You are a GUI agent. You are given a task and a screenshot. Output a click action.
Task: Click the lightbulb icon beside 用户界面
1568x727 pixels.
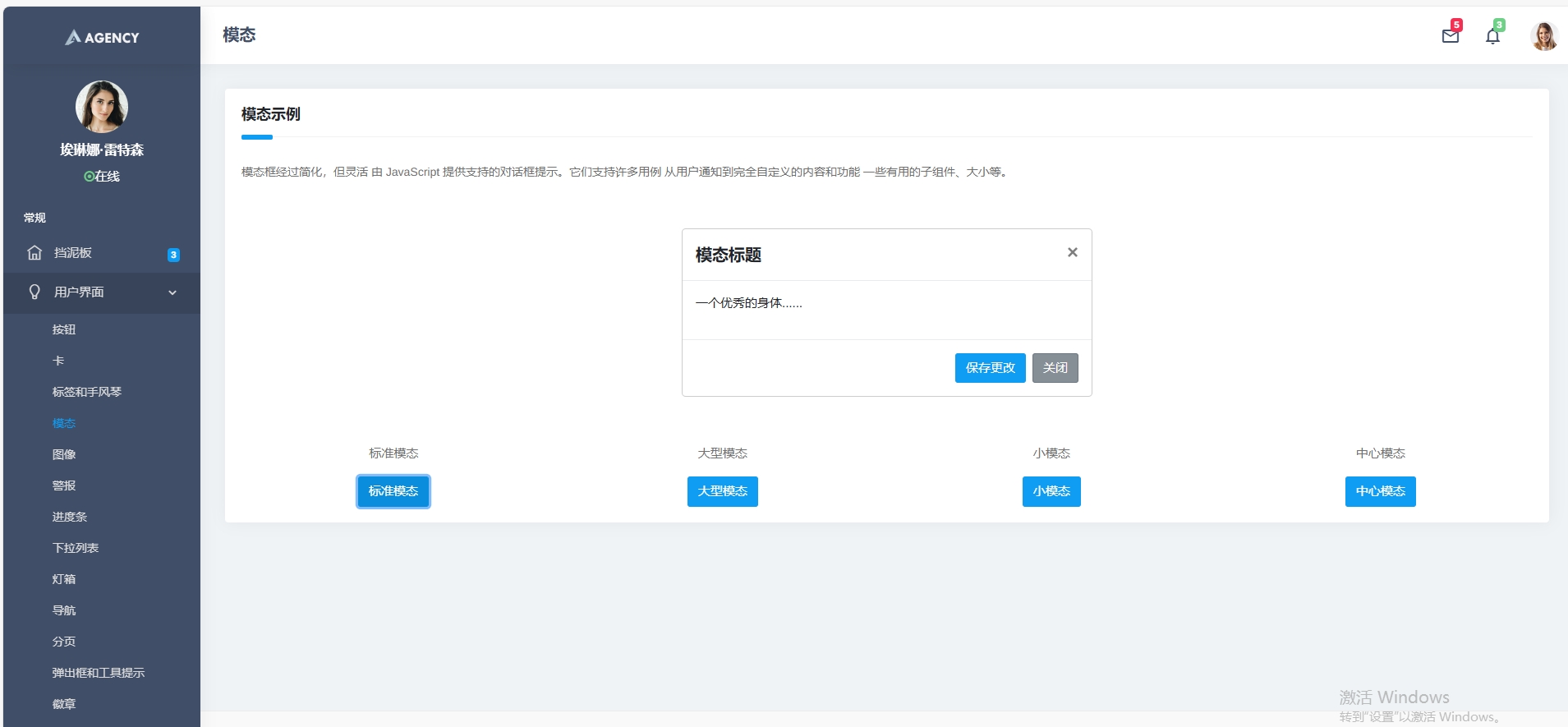coord(34,292)
